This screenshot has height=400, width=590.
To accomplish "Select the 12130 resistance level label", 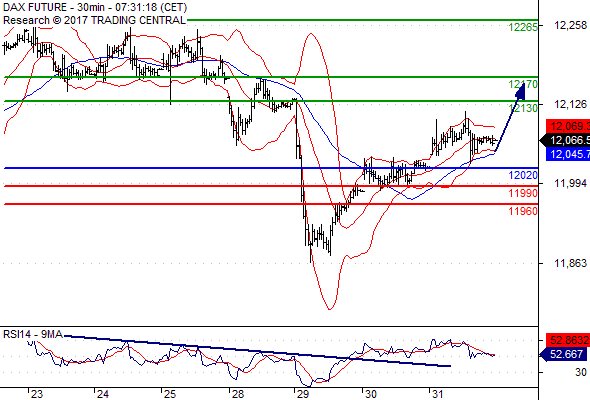I will [523, 108].
